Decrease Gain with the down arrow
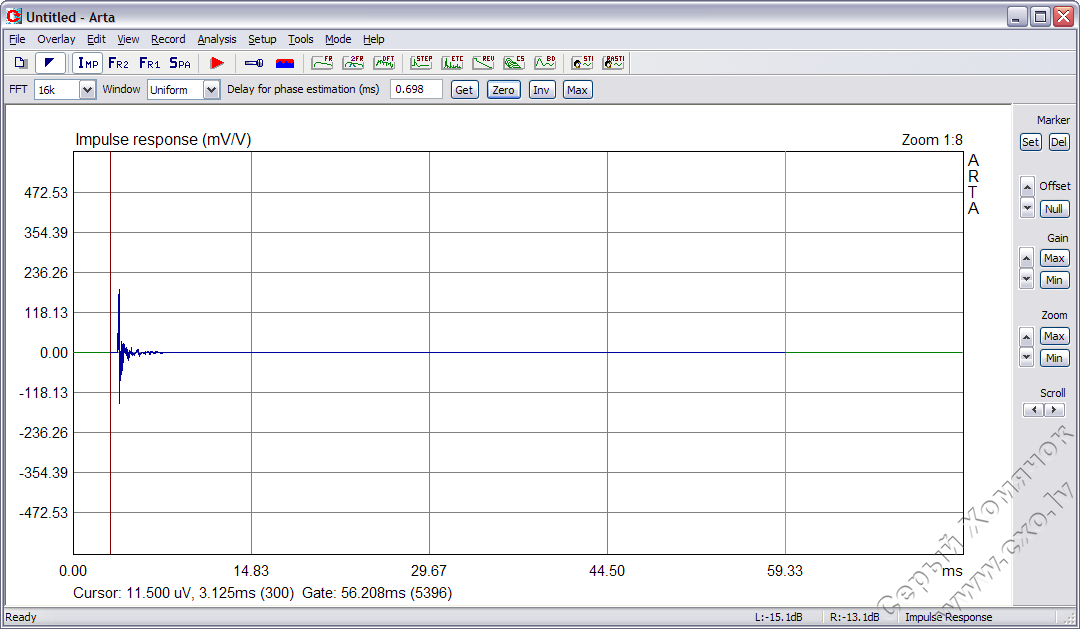The height and width of the screenshot is (629, 1080). [x=1026, y=279]
